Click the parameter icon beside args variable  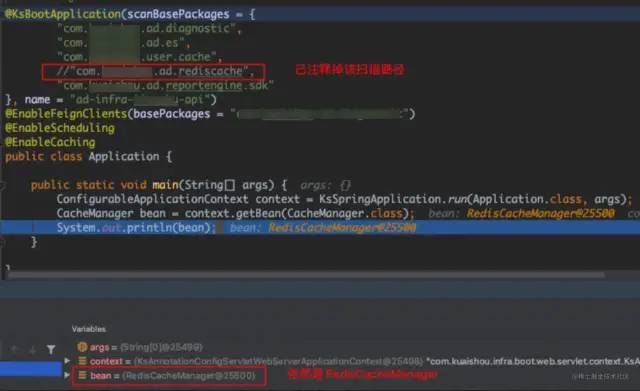(82, 347)
